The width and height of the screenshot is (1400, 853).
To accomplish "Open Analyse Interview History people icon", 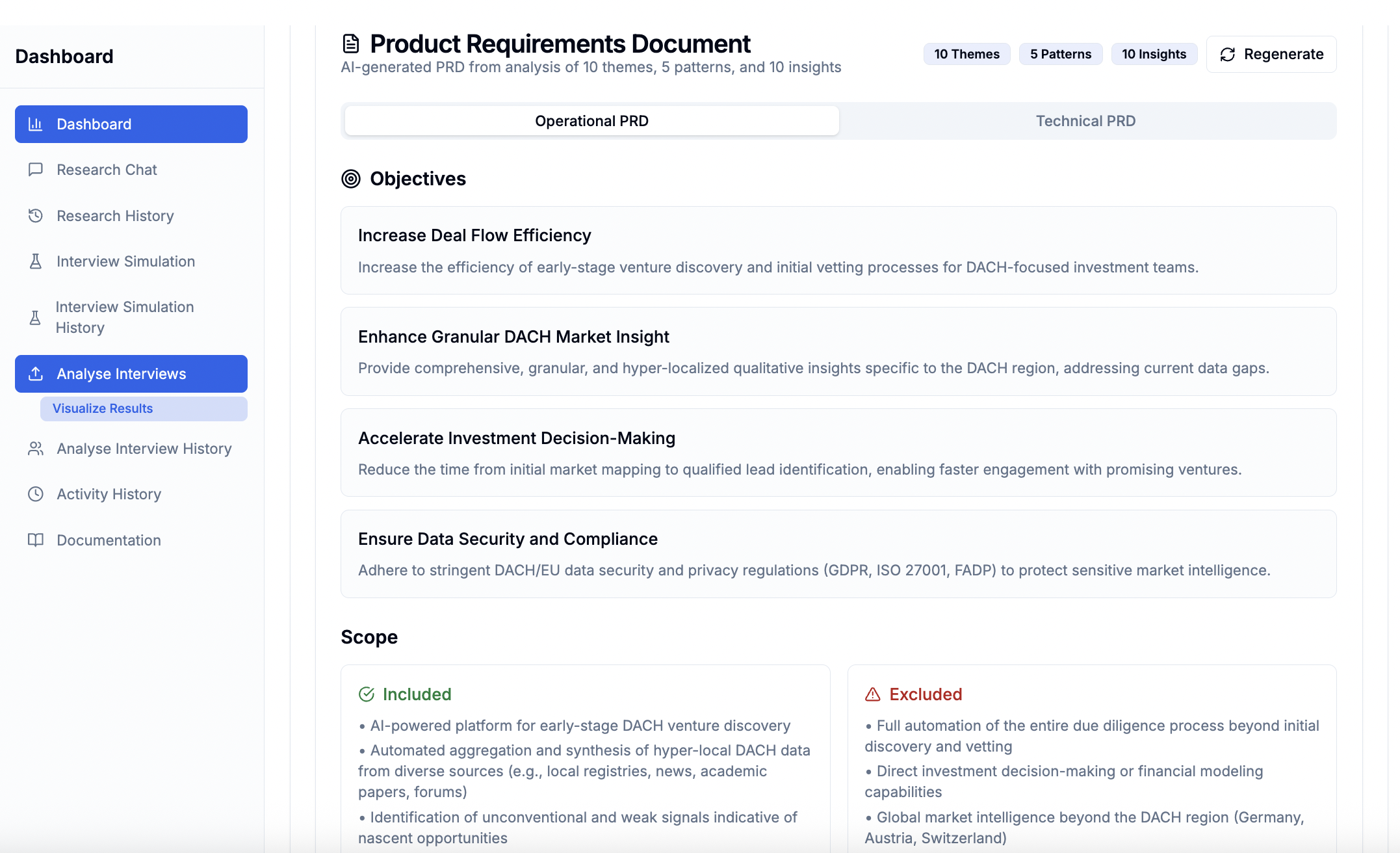I will point(36,449).
